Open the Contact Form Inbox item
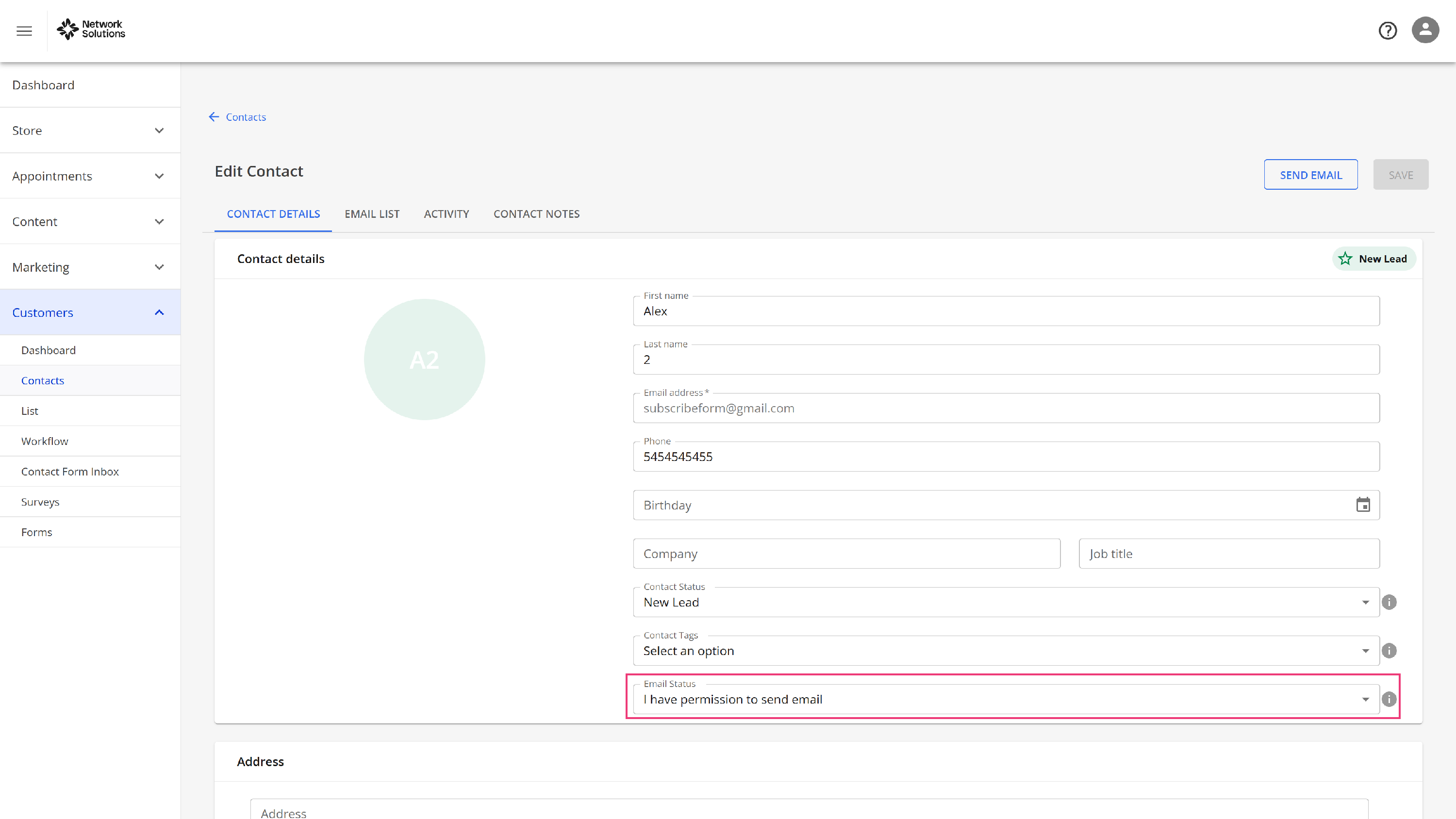This screenshot has width=1456, height=819. (x=90, y=472)
